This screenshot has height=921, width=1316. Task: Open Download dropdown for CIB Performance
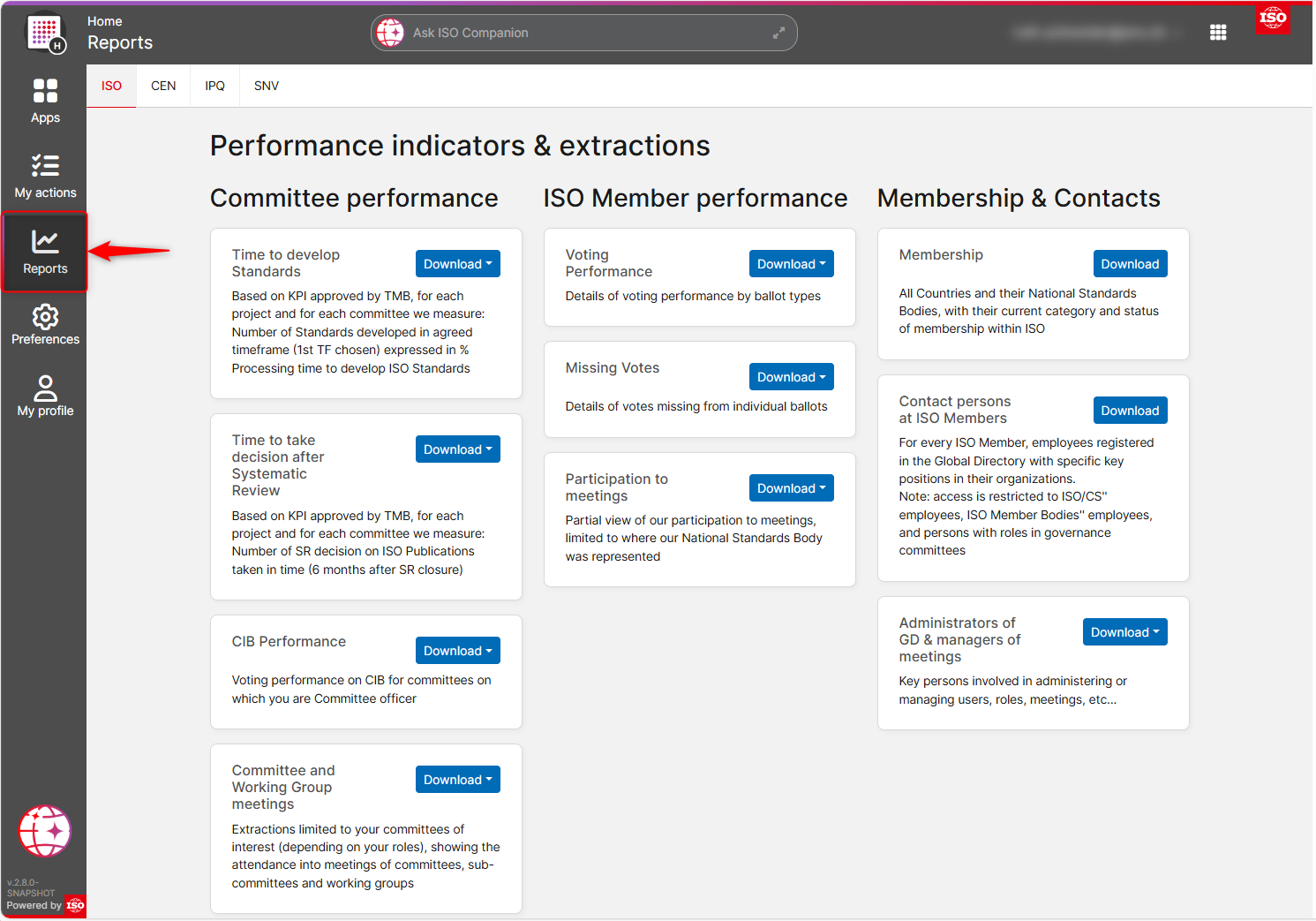[x=458, y=651]
